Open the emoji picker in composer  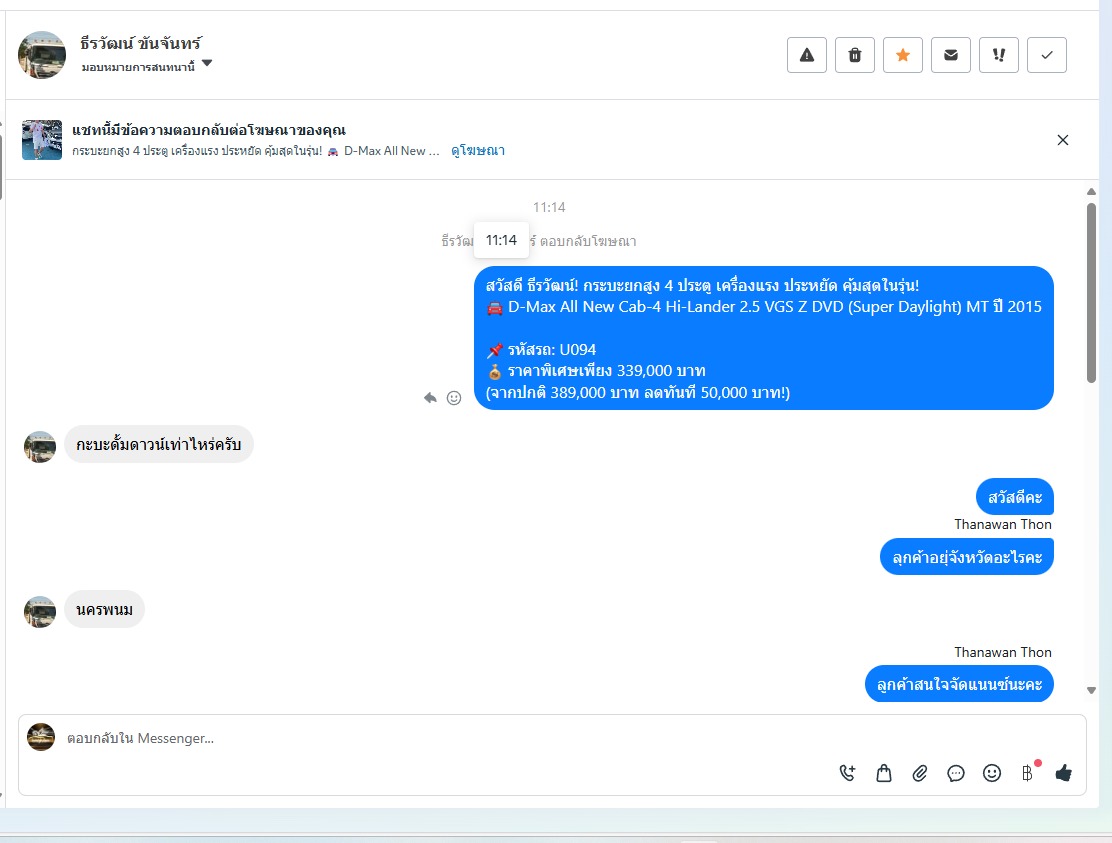pyautogui.click(x=992, y=773)
